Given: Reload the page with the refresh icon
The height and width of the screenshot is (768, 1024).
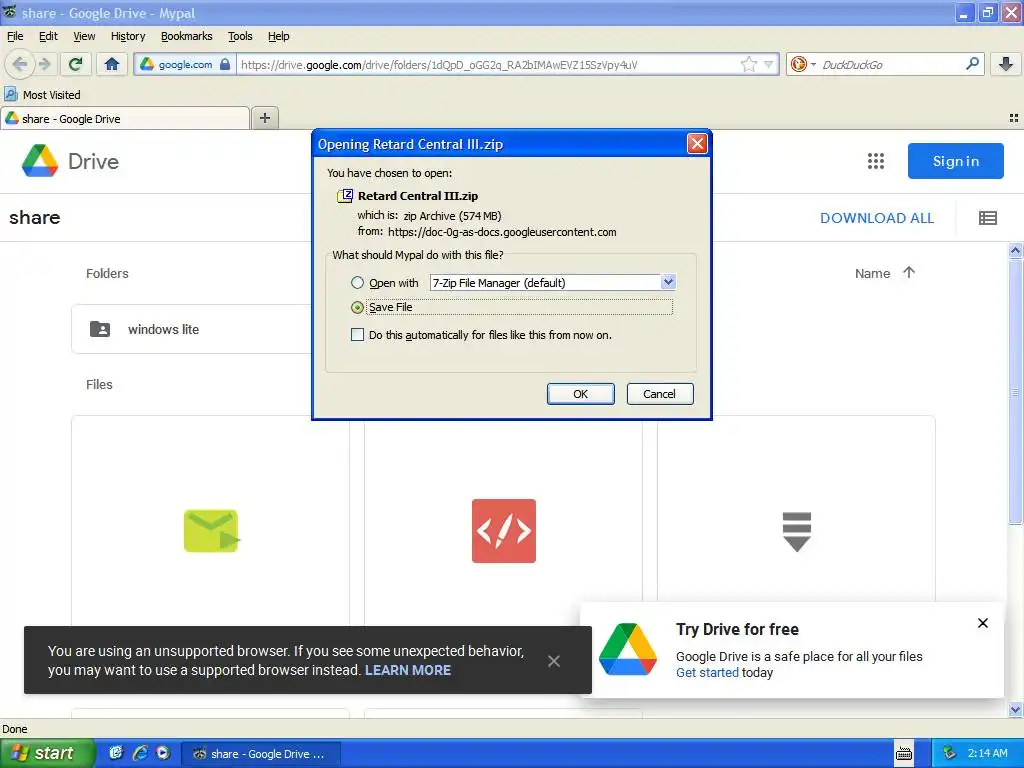Looking at the screenshot, I should tap(76, 64).
